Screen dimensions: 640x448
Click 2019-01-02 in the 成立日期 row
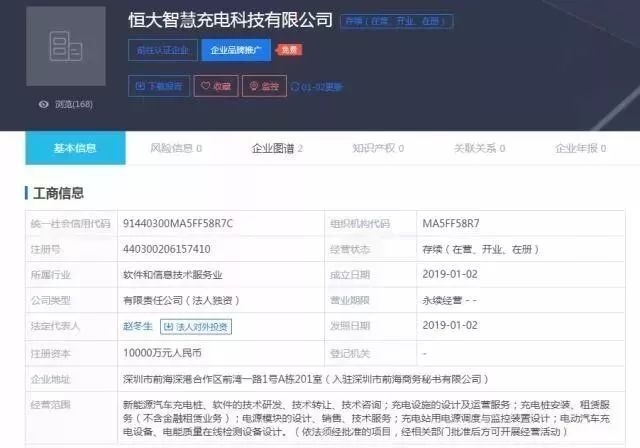click(450, 274)
